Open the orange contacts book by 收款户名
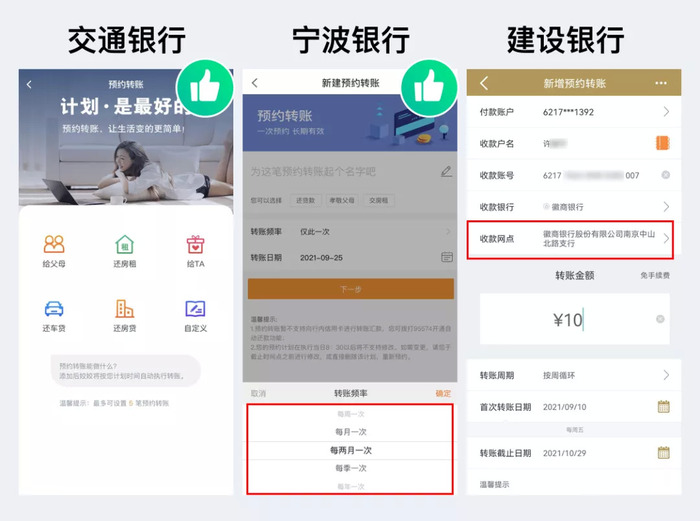Viewport: 700px width, 521px height. pyautogui.click(x=663, y=143)
